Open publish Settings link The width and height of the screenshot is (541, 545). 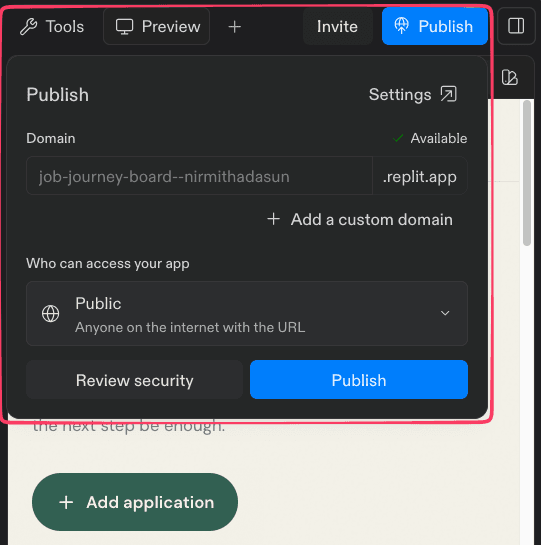[413, 95]
